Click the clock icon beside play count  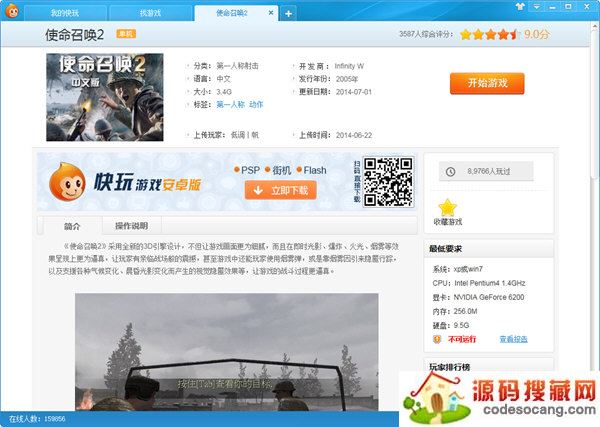(x=449, y=172)
